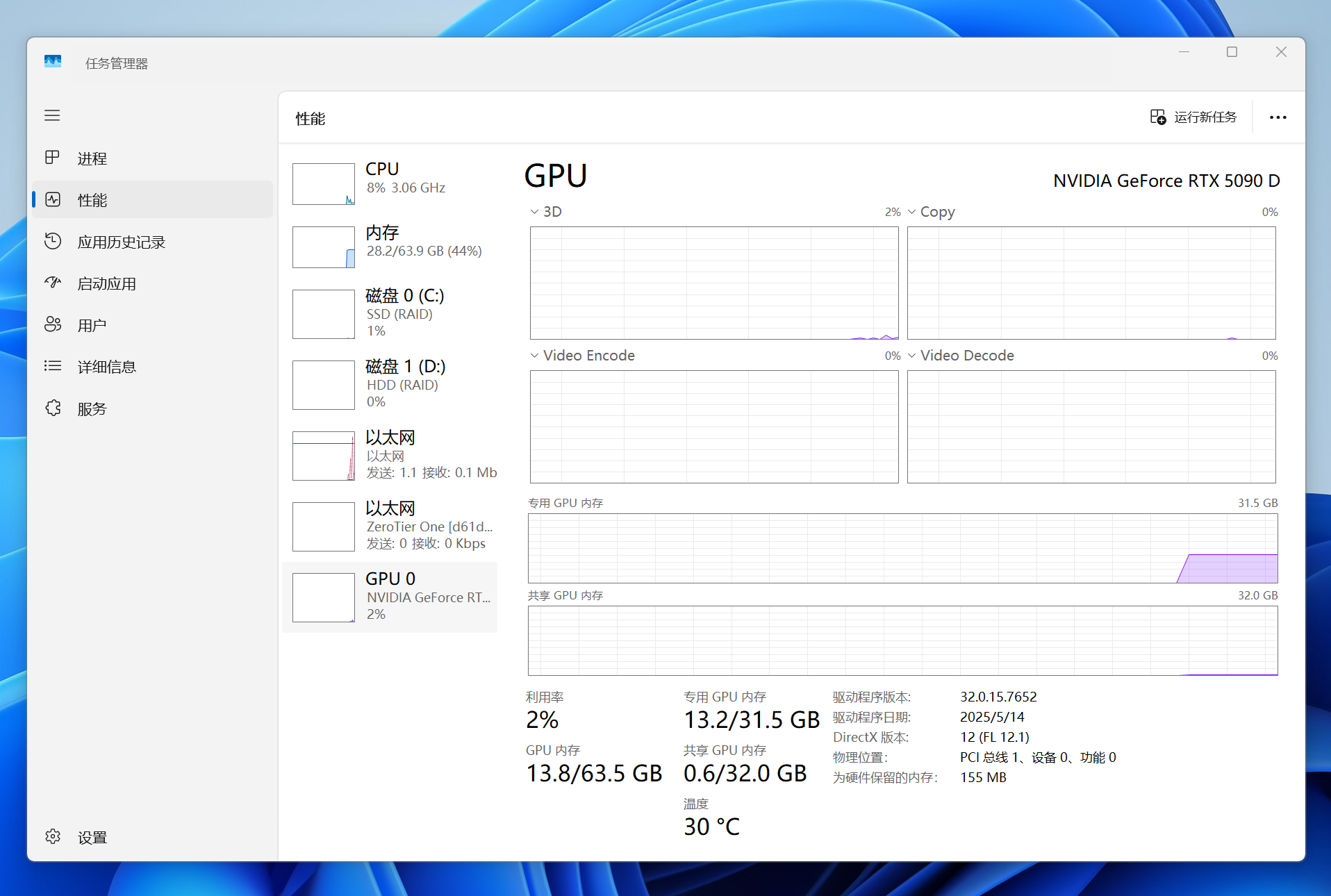Click the CPU 8% 3.06 GHz text
Viewport: 1331px width, 896px height.
tap(406, 188)
